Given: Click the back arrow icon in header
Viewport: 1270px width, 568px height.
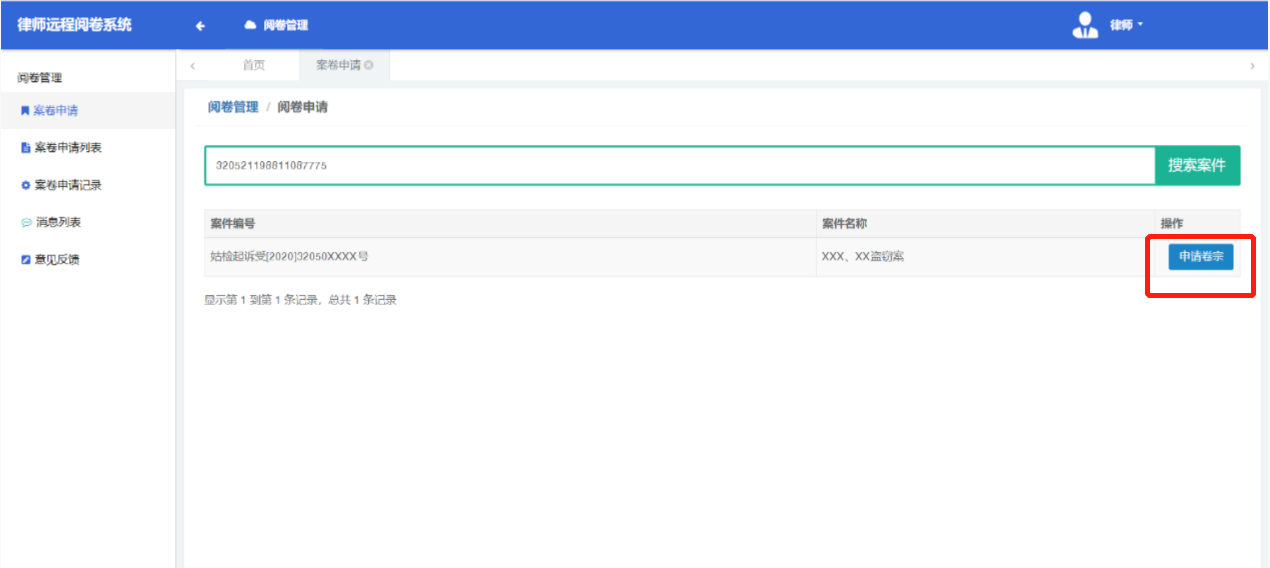Looking at the screenshot, I should point(200,26).
